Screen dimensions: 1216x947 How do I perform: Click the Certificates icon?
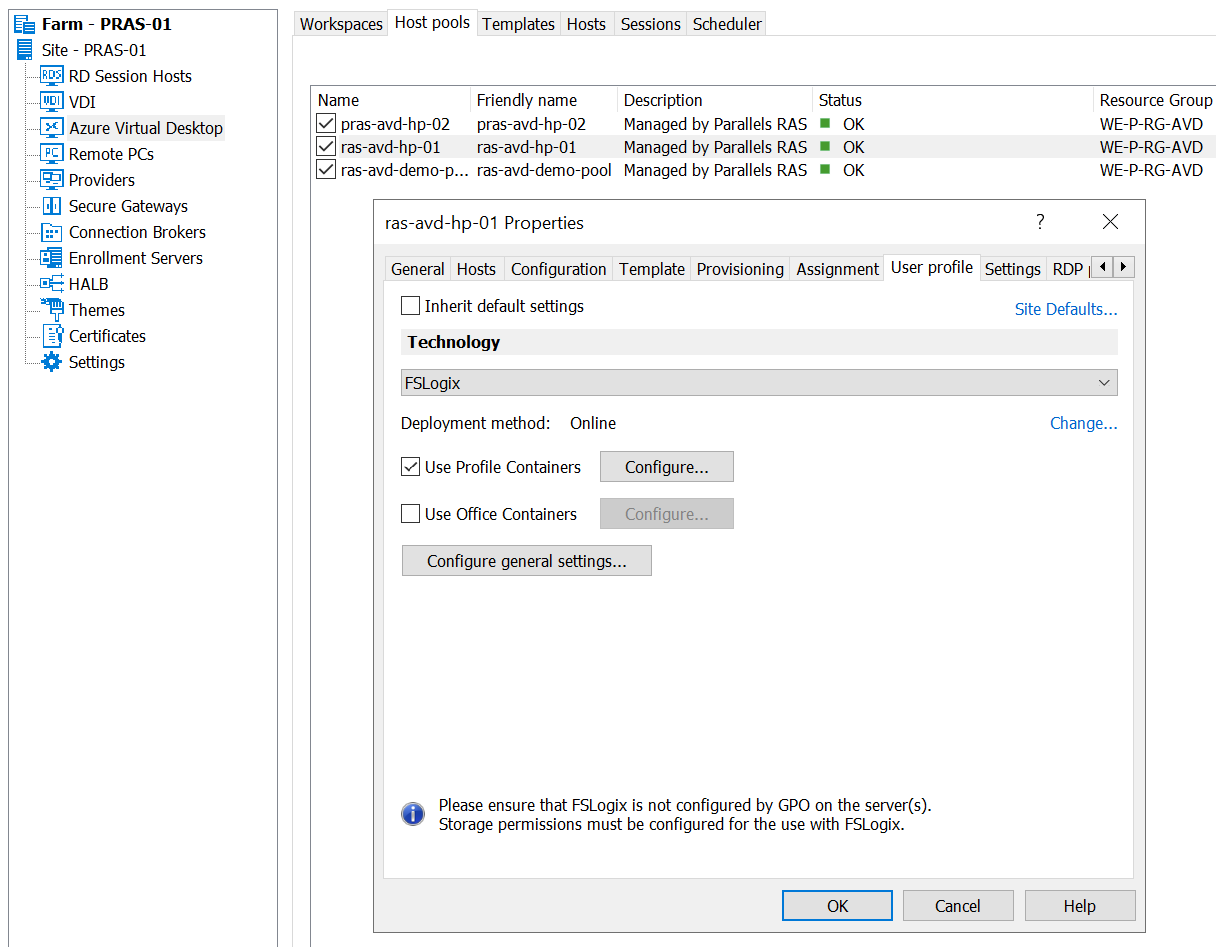52,336
